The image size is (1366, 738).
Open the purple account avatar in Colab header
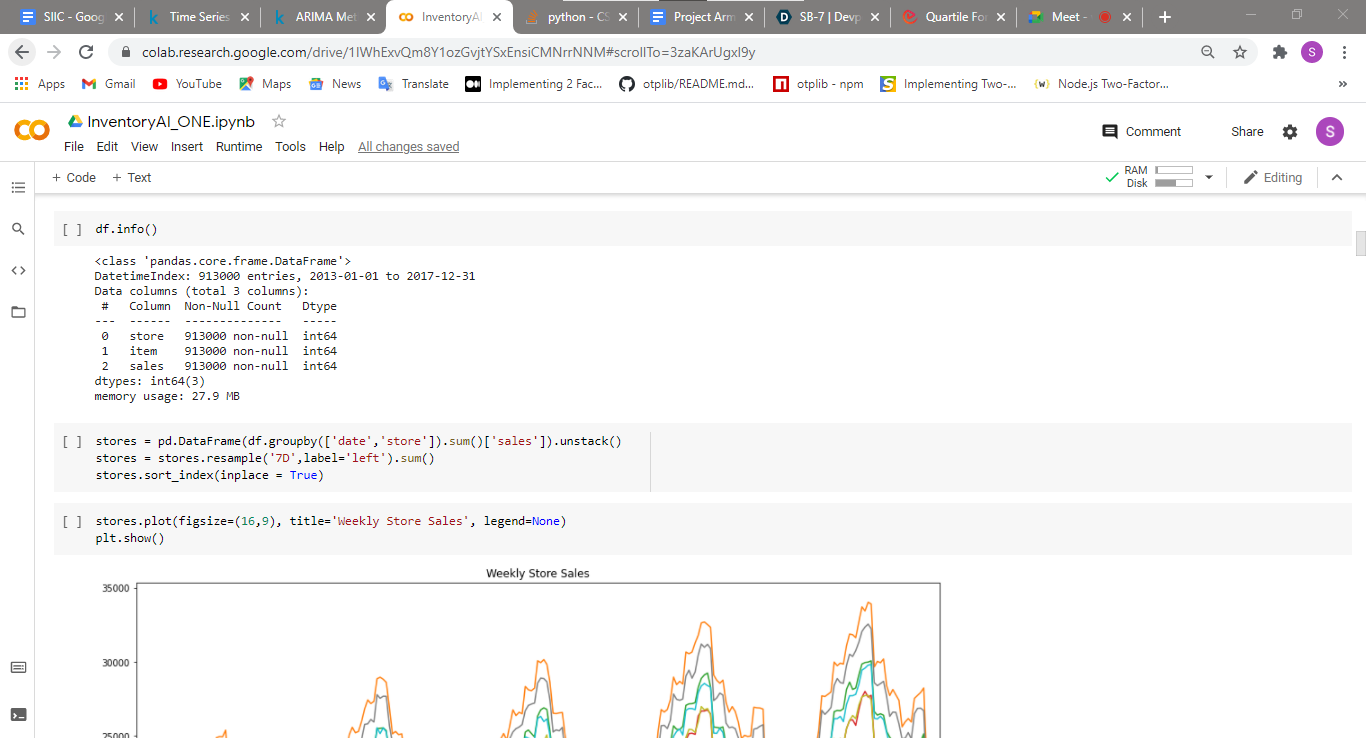point(1329,131)
